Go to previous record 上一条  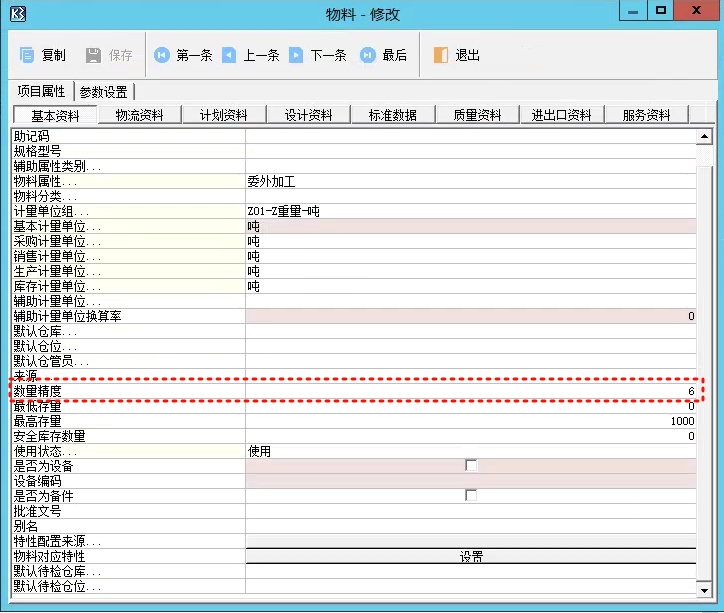click(251, 55)
